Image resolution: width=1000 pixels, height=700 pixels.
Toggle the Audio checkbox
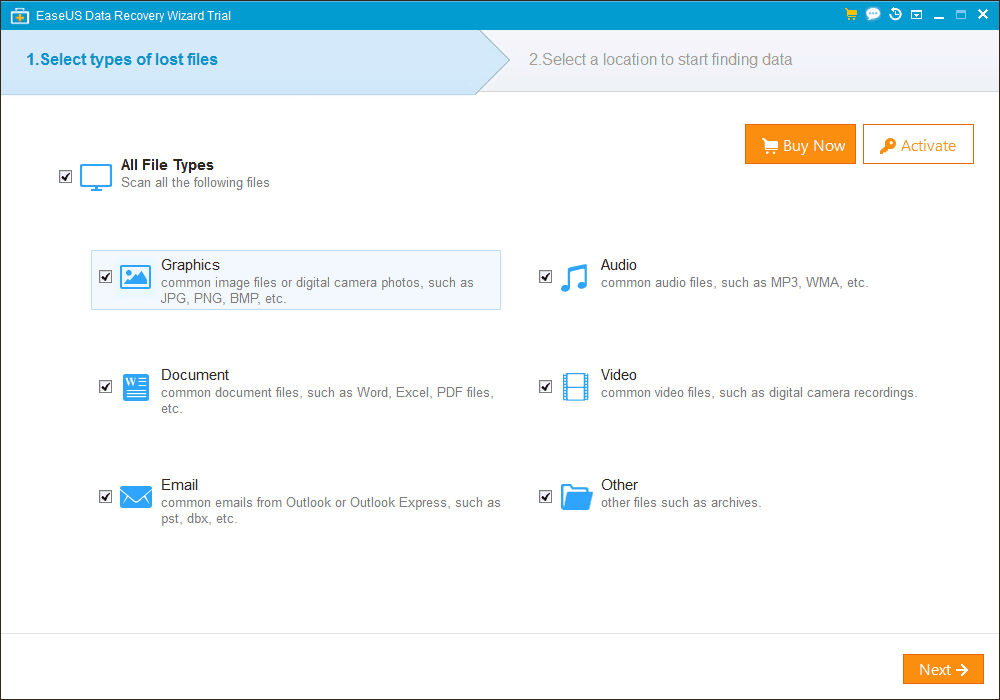[x=545, y=277]
